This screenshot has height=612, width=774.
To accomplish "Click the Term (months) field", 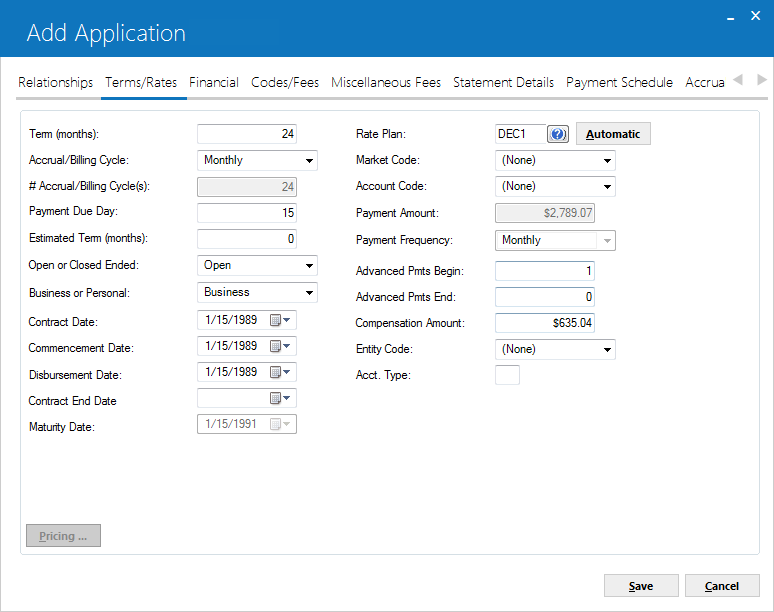I will click(x=247, y=134).
